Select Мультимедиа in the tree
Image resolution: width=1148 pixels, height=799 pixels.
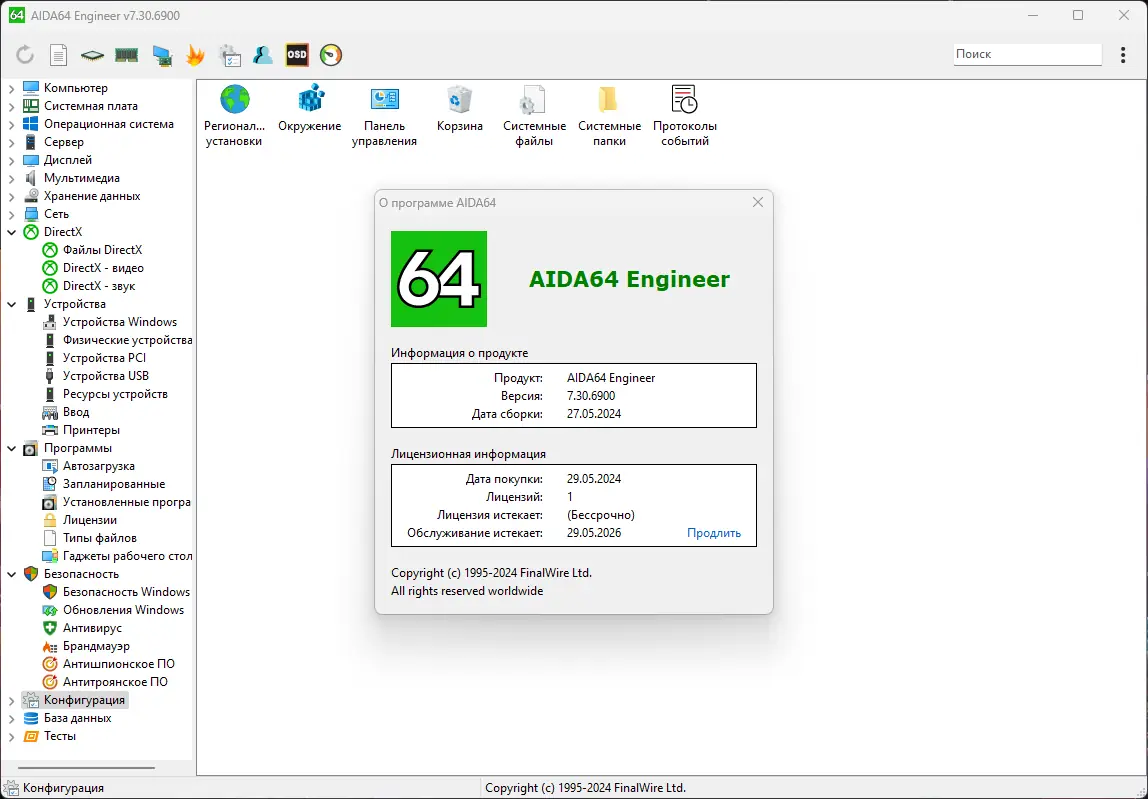coord(81,178)
